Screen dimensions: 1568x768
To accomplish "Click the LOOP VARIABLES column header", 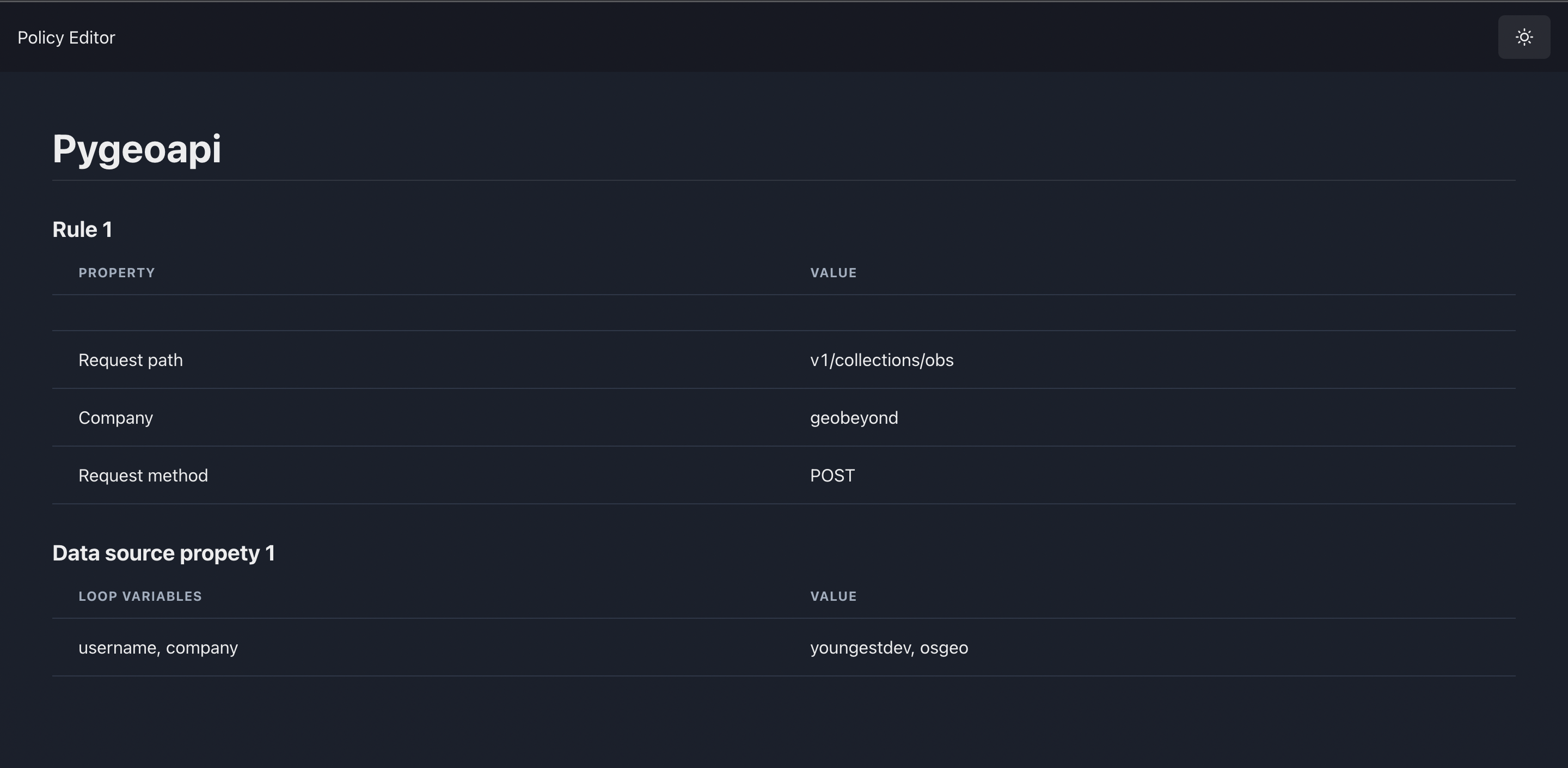I will 140,596.
